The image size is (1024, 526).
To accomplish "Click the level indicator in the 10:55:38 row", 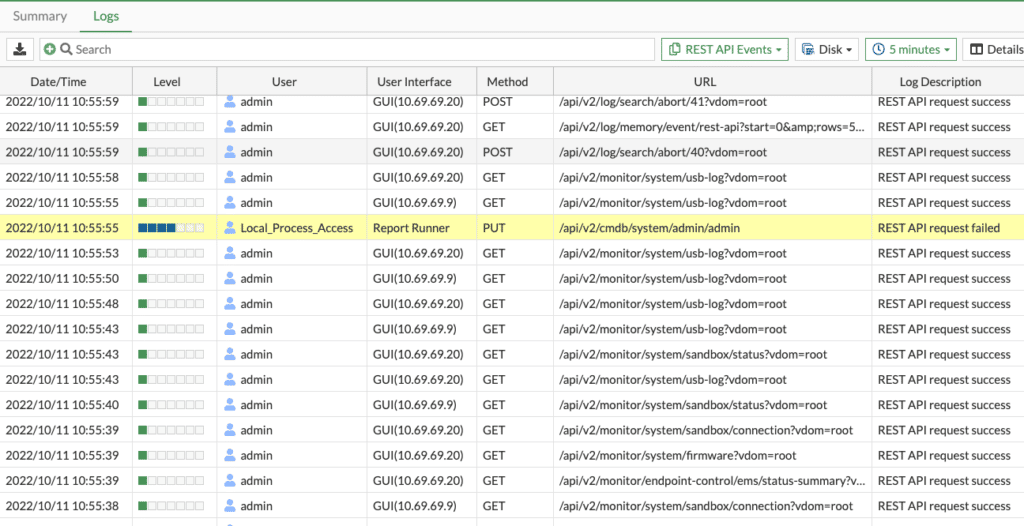I will [x=171, y=506].
